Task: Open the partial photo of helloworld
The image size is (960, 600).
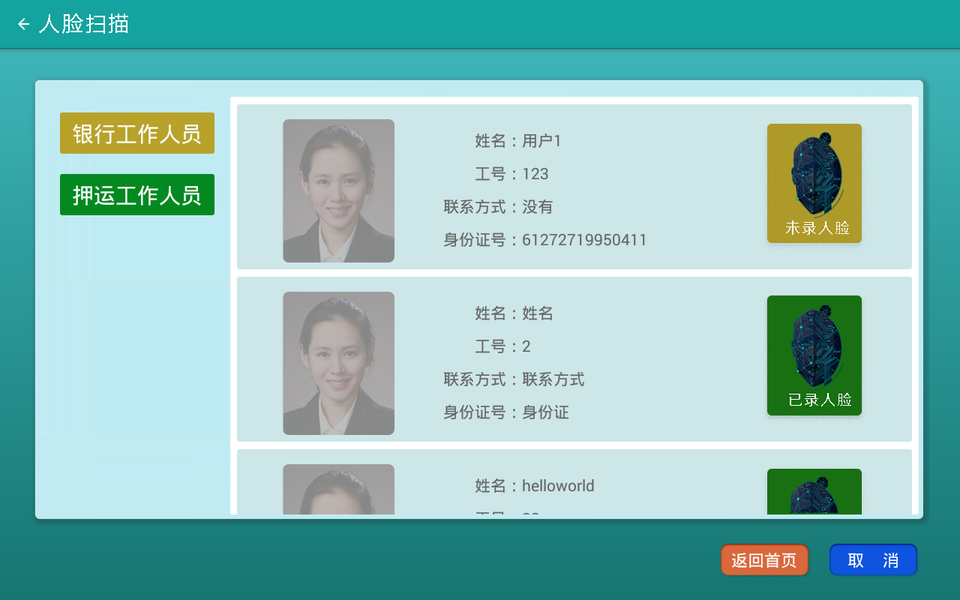Action: pyautogui.click(x=339, y=489)
